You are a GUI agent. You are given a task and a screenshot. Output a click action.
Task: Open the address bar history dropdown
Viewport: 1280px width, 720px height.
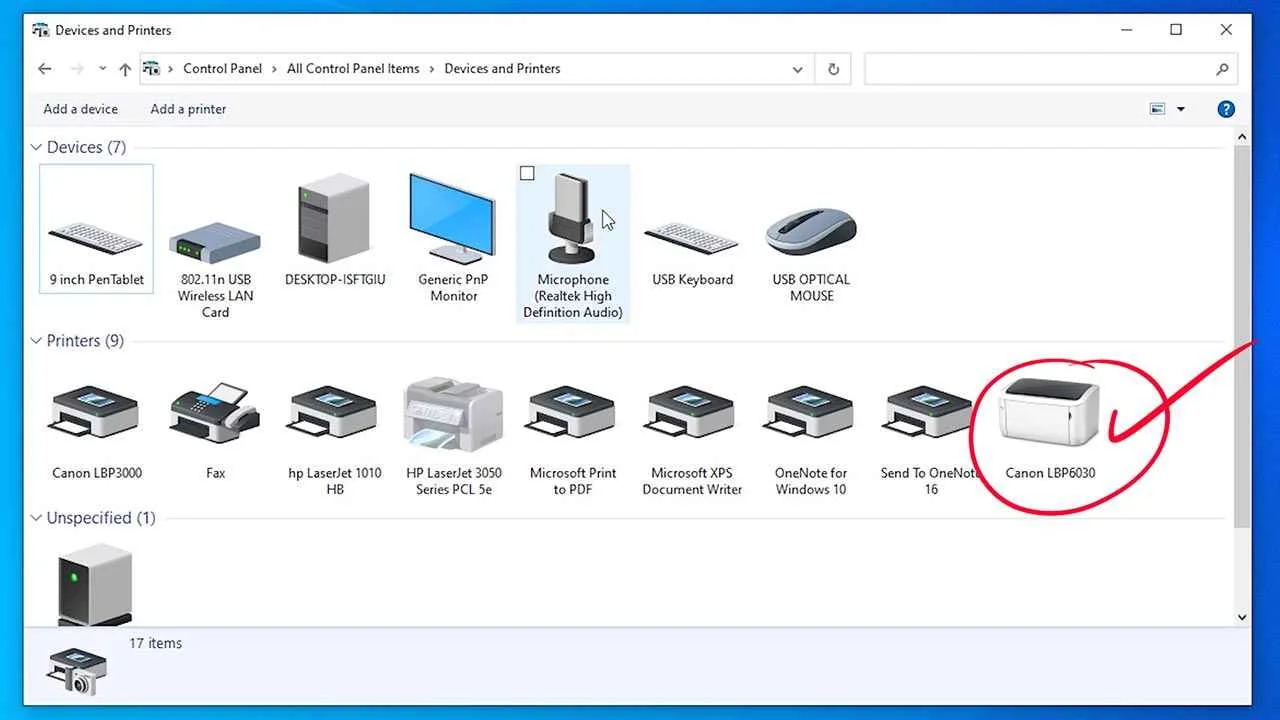coord(797,69)
